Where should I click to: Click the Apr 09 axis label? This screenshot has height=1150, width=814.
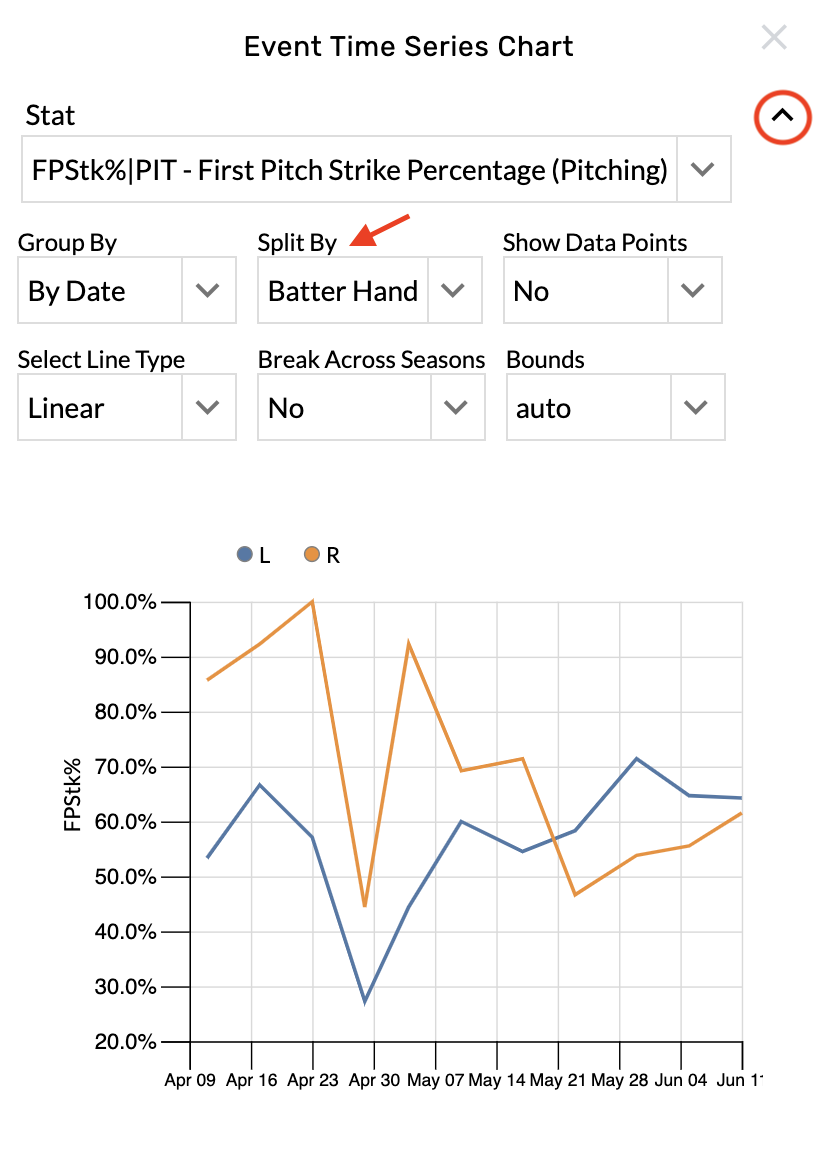190,1079
